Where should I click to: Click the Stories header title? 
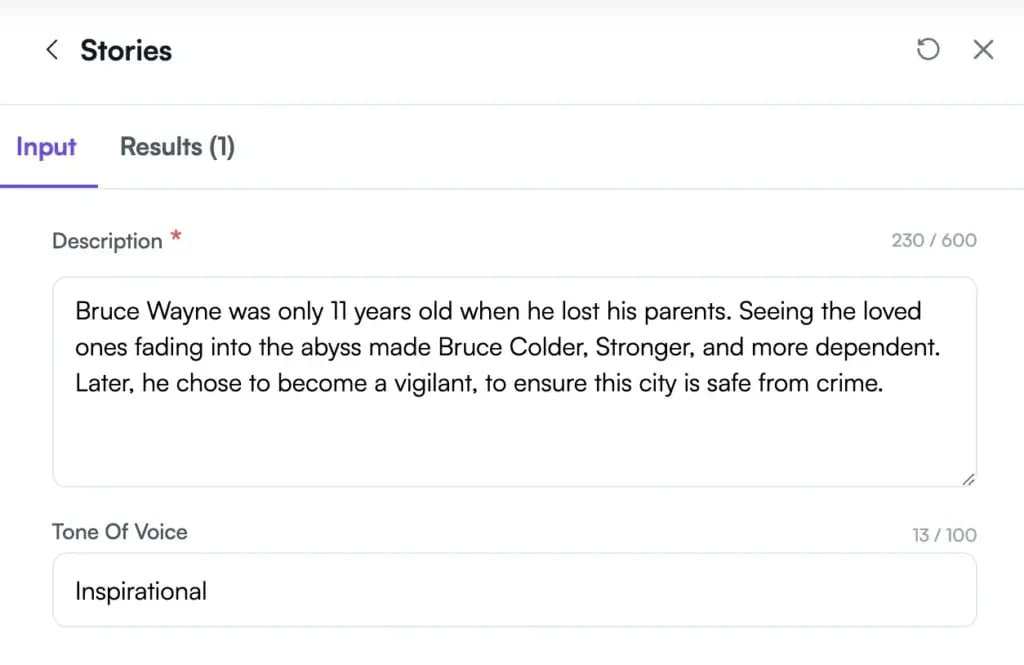point(126,50)
